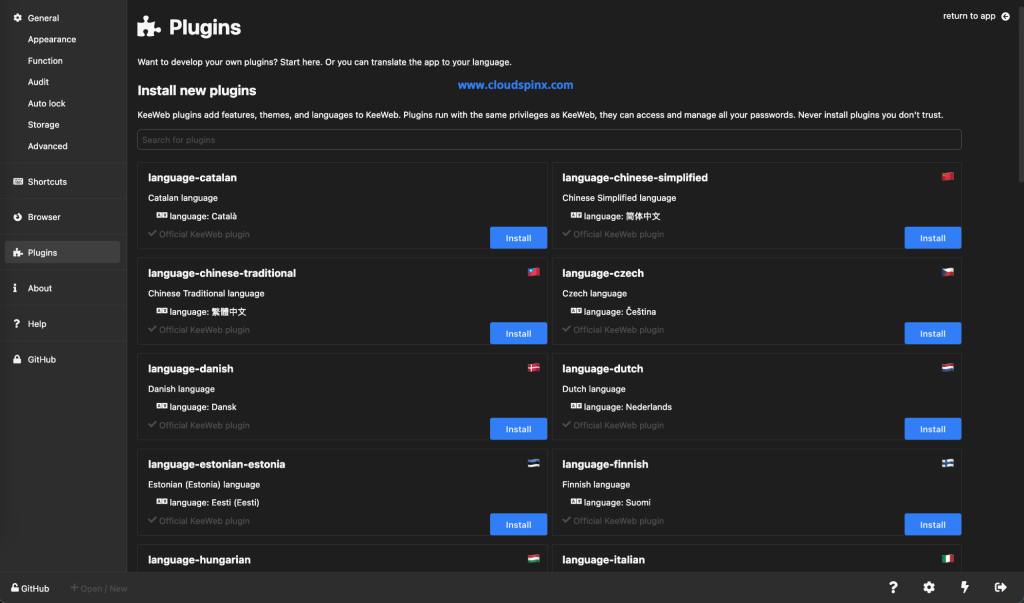Click the settings gear in the bottom bar
1024x603 pixels.
pyautogui.click(x=928, y=587)
